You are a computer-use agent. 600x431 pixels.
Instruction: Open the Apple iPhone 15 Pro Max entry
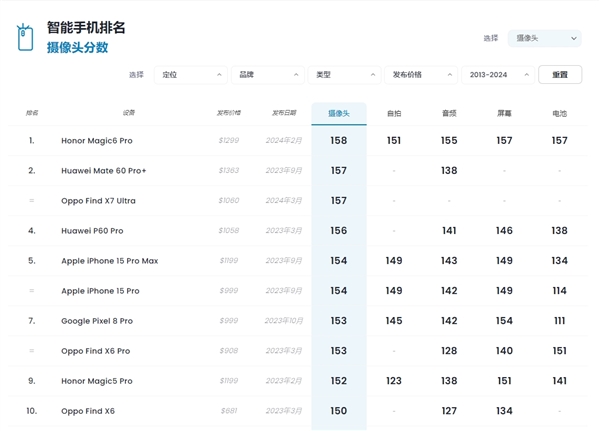click(x=107, y=261)
